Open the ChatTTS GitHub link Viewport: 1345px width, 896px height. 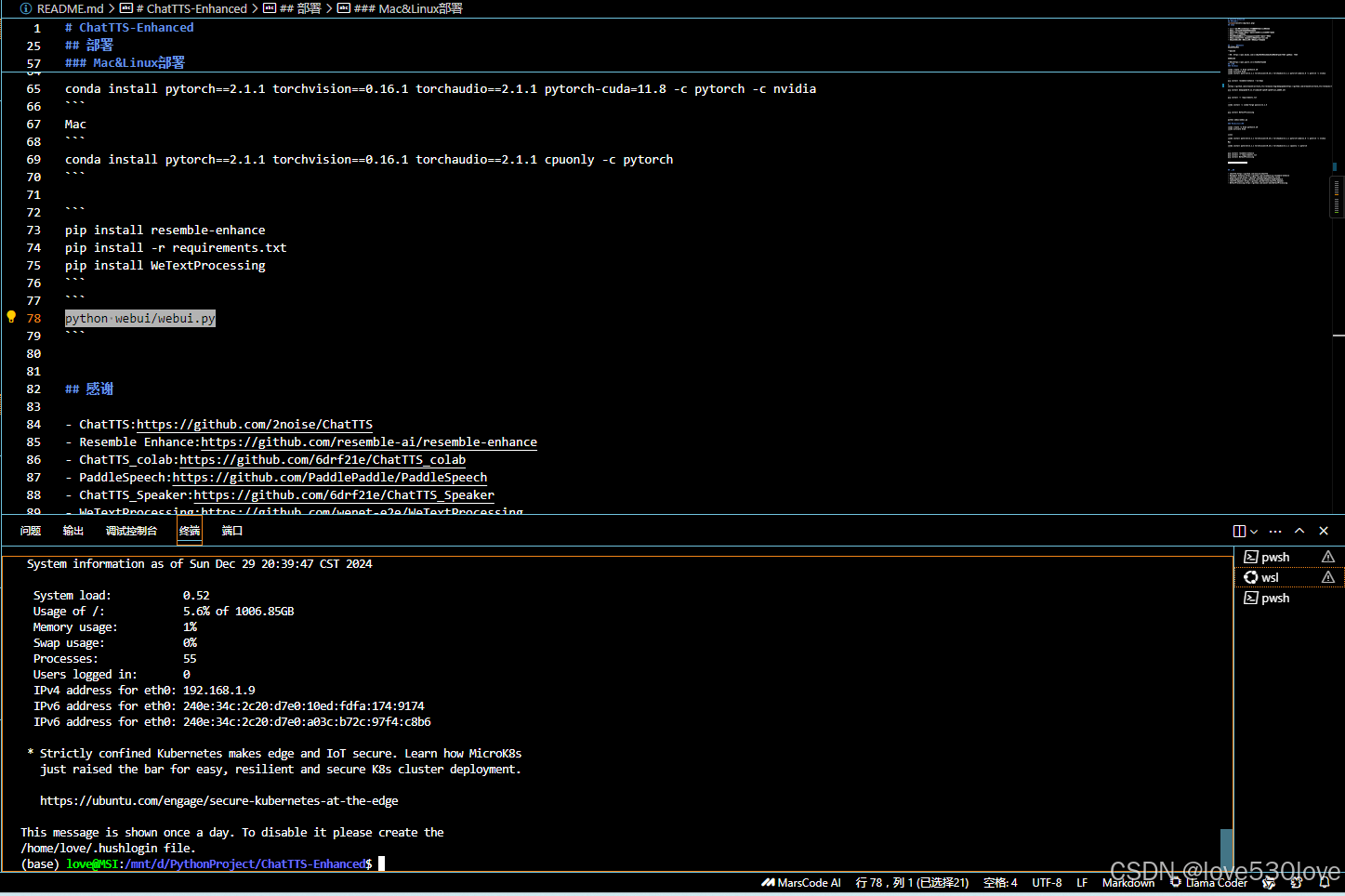255,424
